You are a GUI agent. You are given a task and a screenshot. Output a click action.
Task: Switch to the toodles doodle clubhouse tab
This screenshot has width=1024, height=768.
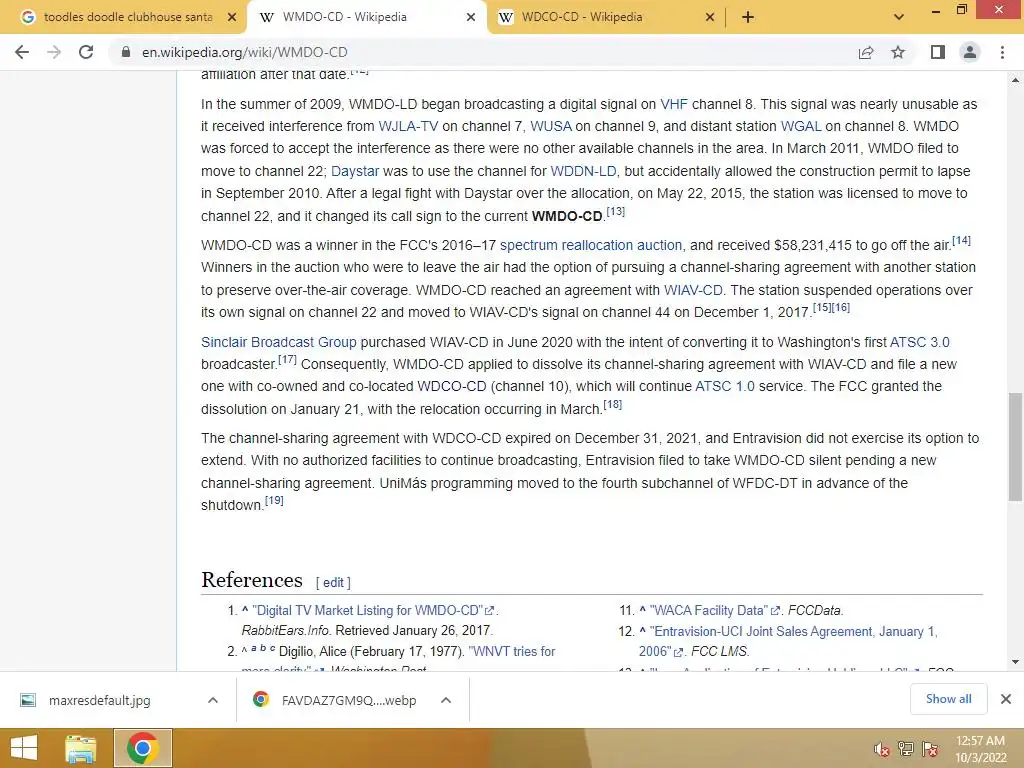coord(128,17)
